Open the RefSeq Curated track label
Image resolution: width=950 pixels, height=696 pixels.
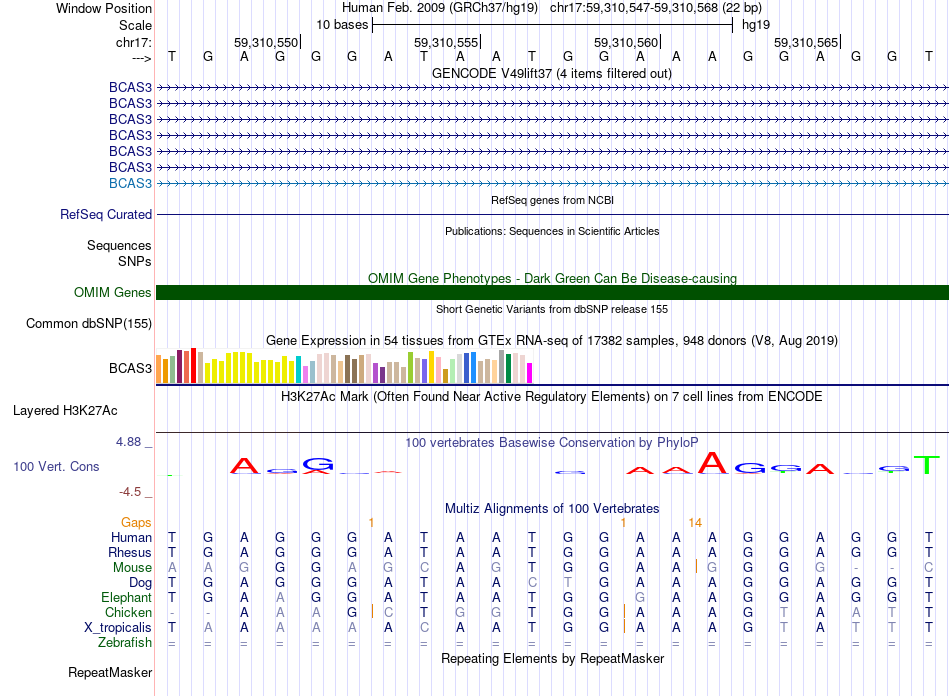point(106,214)
